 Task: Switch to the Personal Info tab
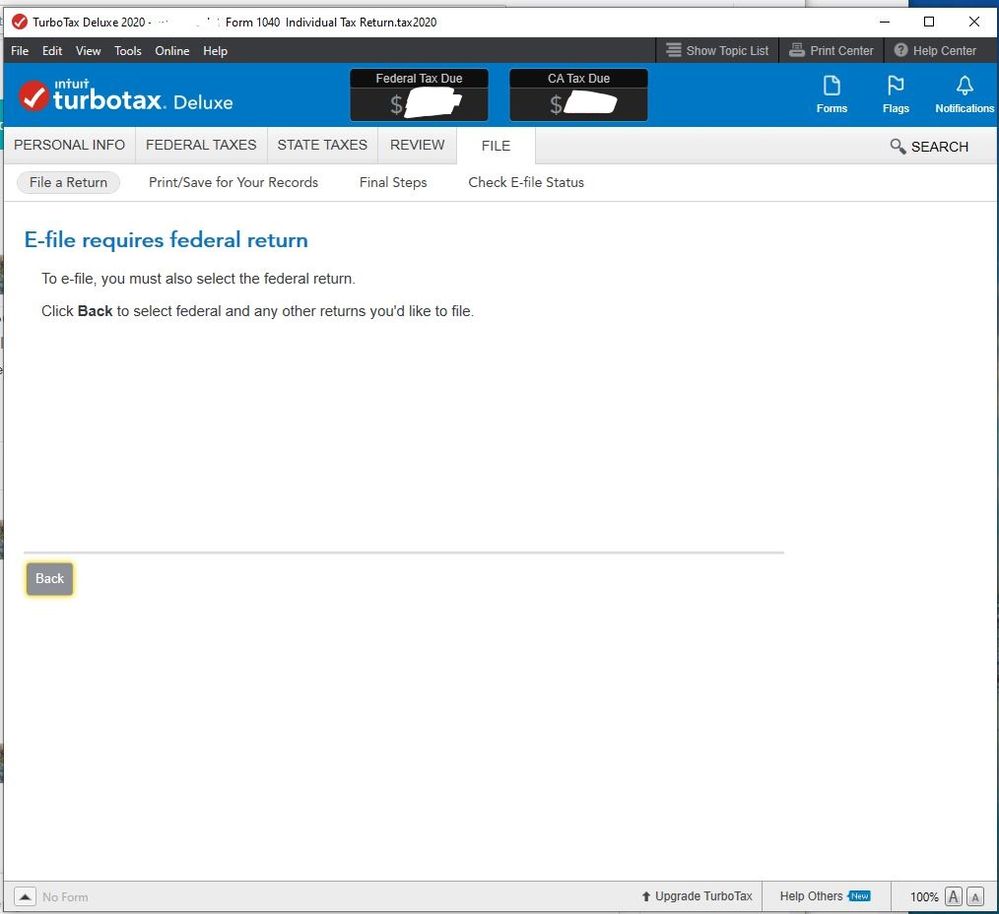(x=69, y=145)
